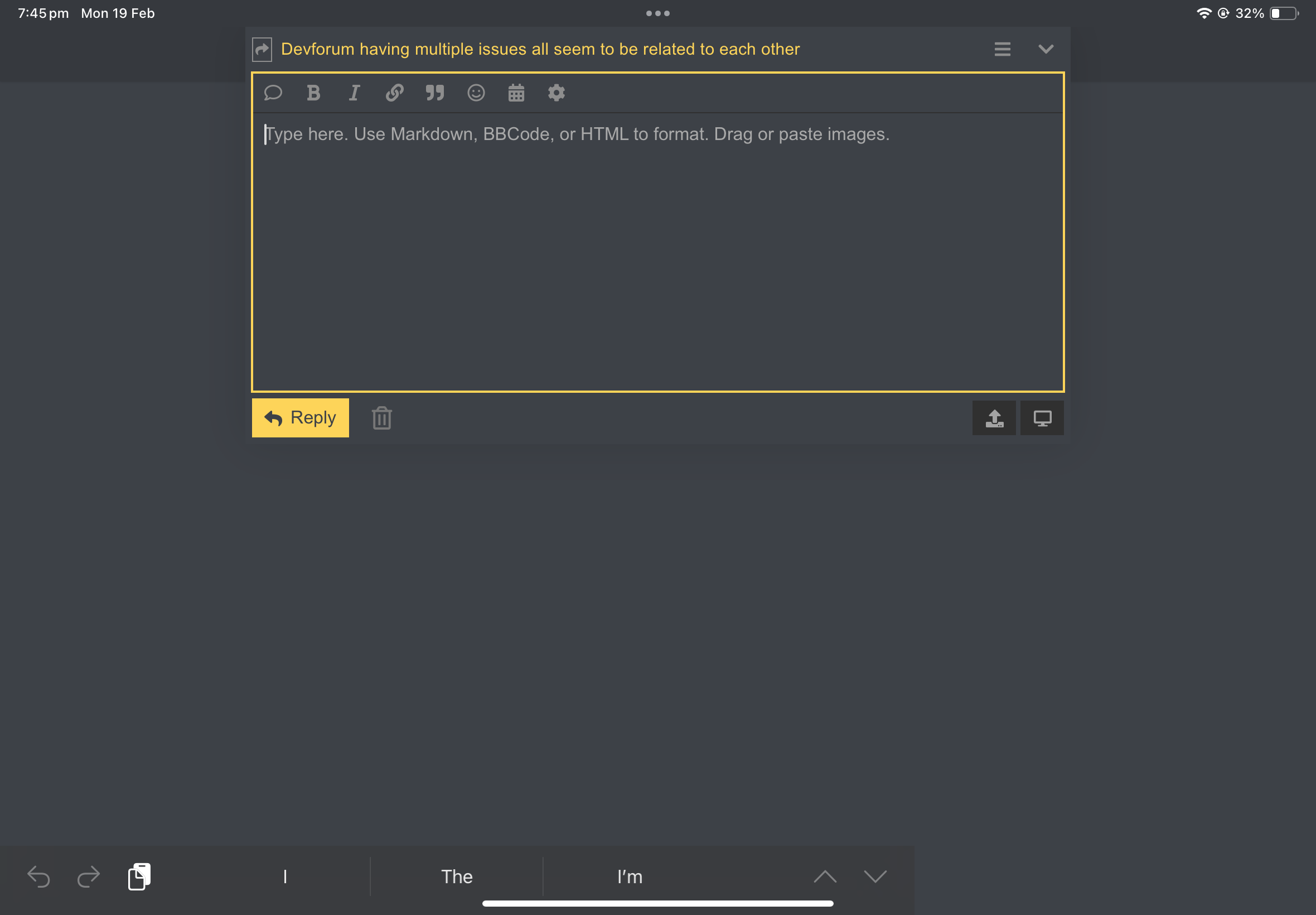
Task: Open the emoji picker
Action: click(x=476, y=93)
